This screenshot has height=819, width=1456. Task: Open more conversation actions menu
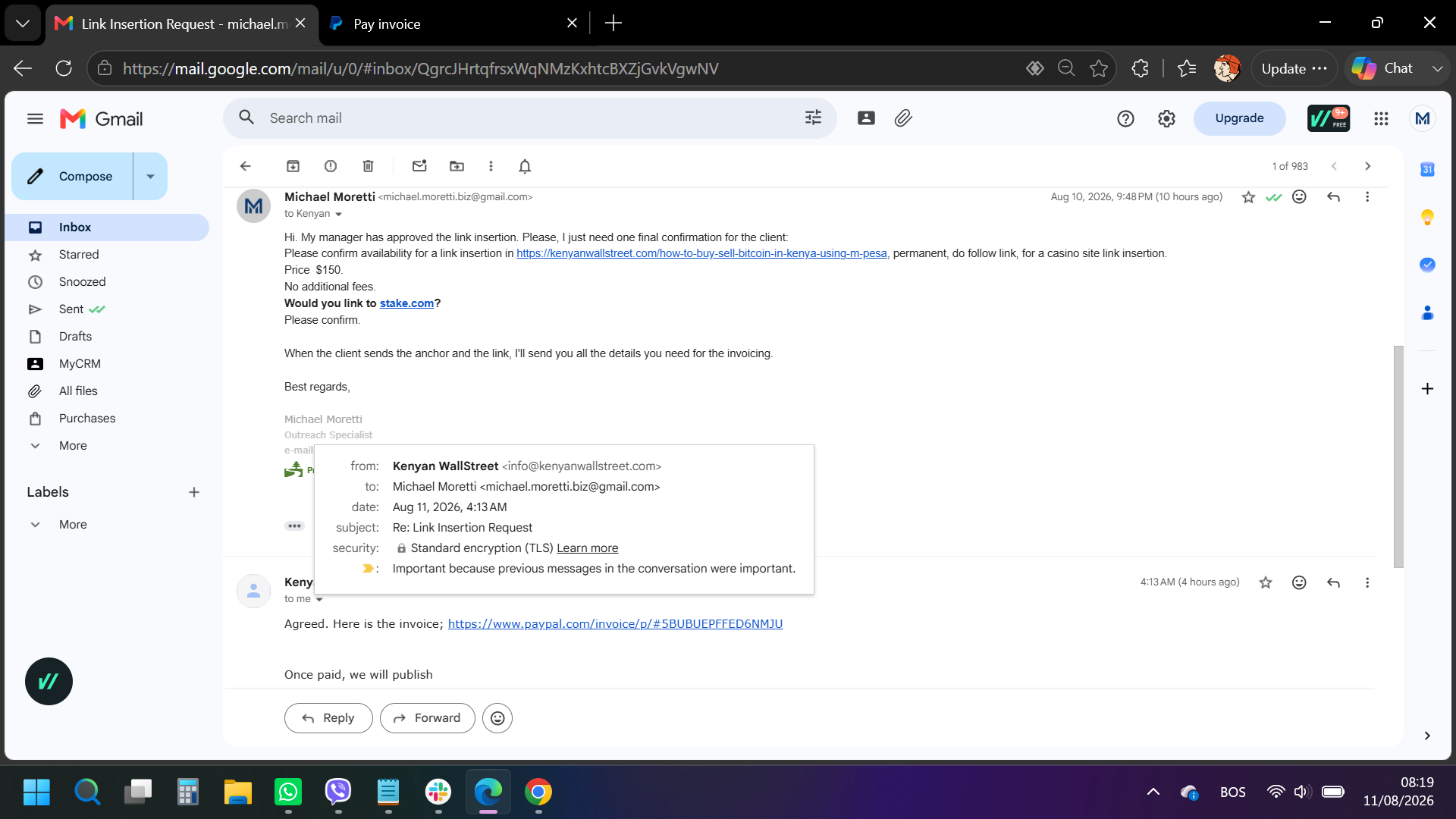click(x=491, y=166)
